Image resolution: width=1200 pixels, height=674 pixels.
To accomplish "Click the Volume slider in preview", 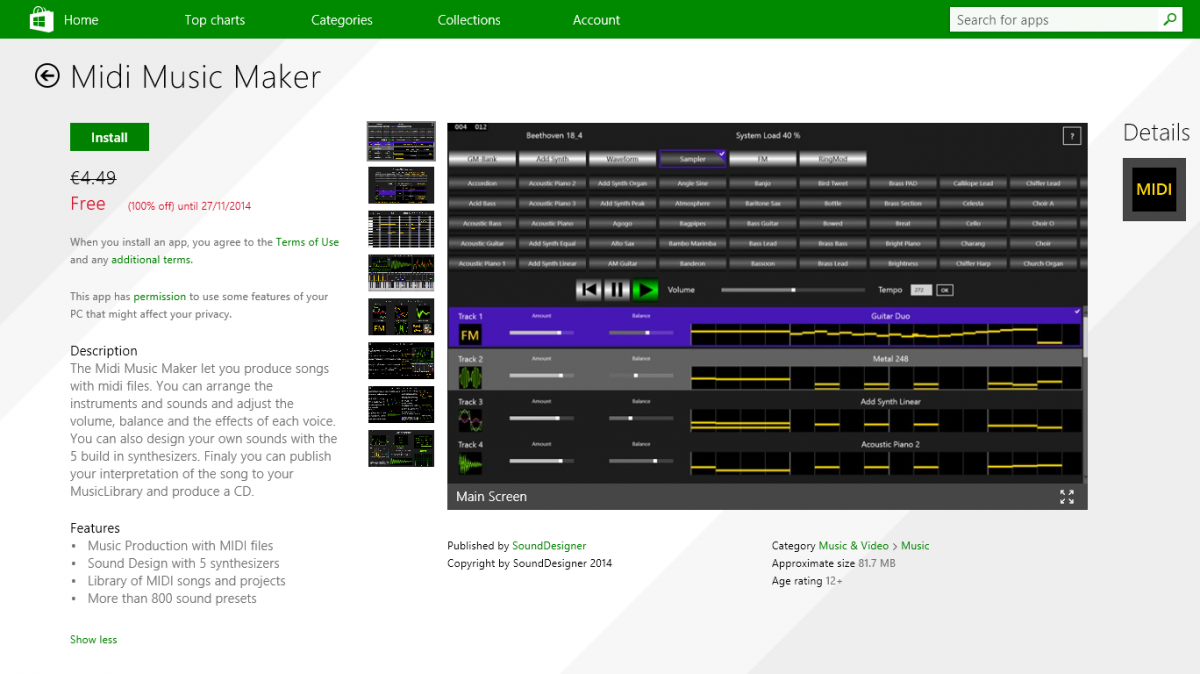I will pos(793,290).
